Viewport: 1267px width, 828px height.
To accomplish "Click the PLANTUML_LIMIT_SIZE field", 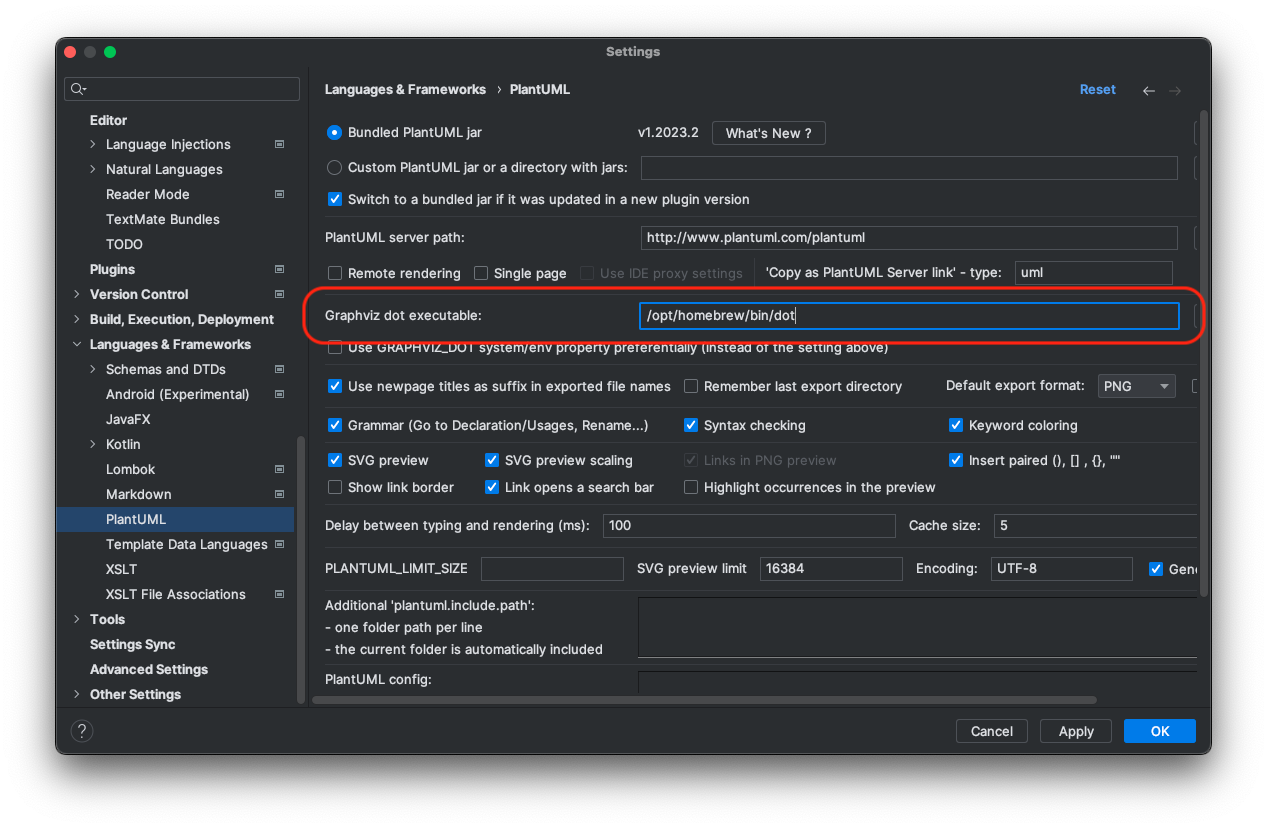I will tap(552, 569).
